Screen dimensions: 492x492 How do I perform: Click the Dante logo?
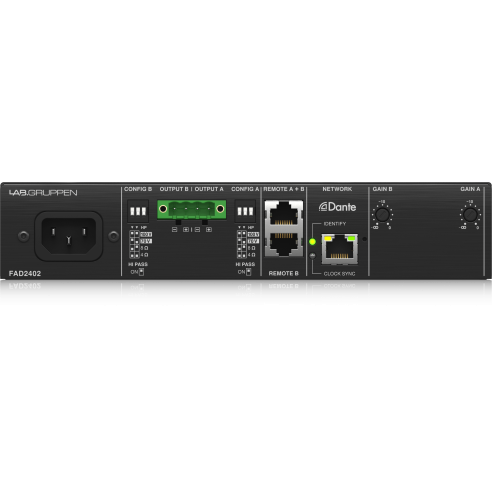tap(337, 207)
